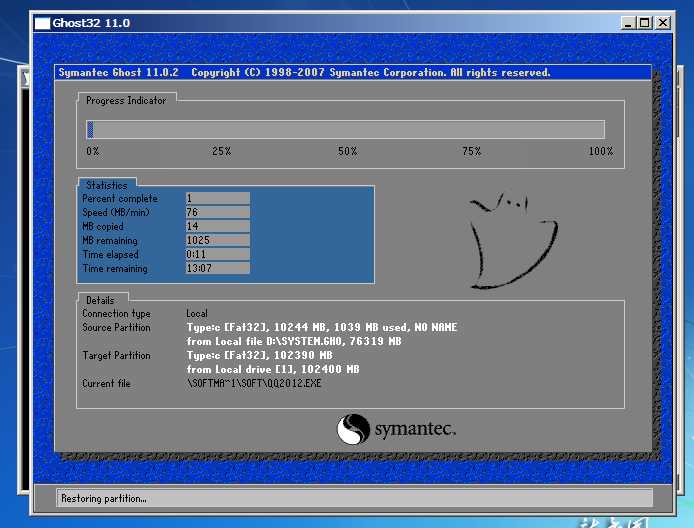
Task: Click the 25% progress marker
Action: click(221, 151)
